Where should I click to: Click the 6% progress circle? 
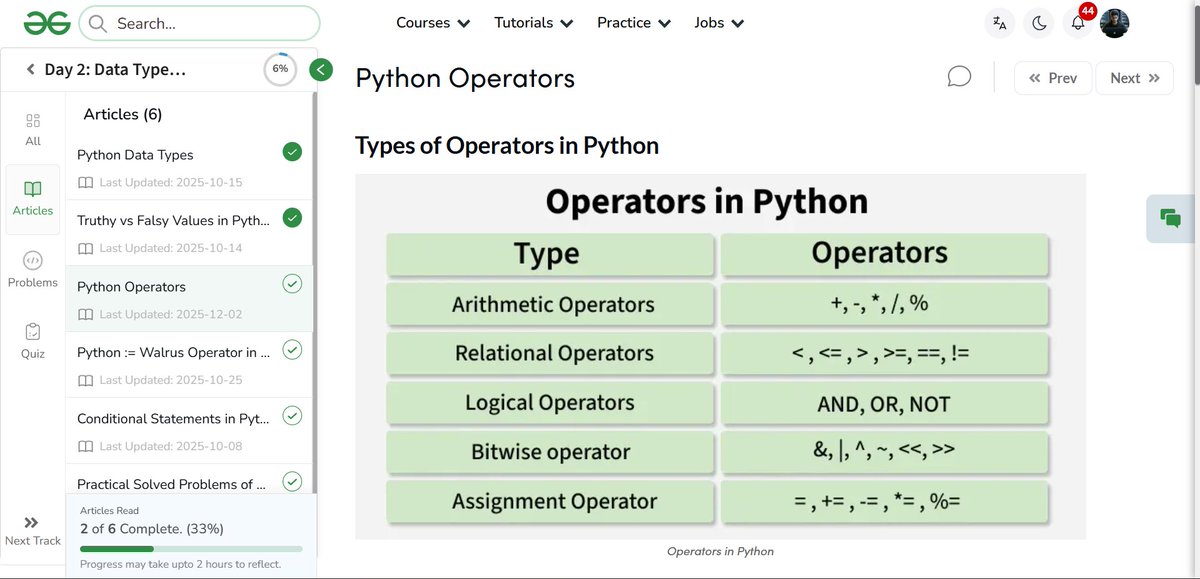pyautogui.click(x=280, y=69)
